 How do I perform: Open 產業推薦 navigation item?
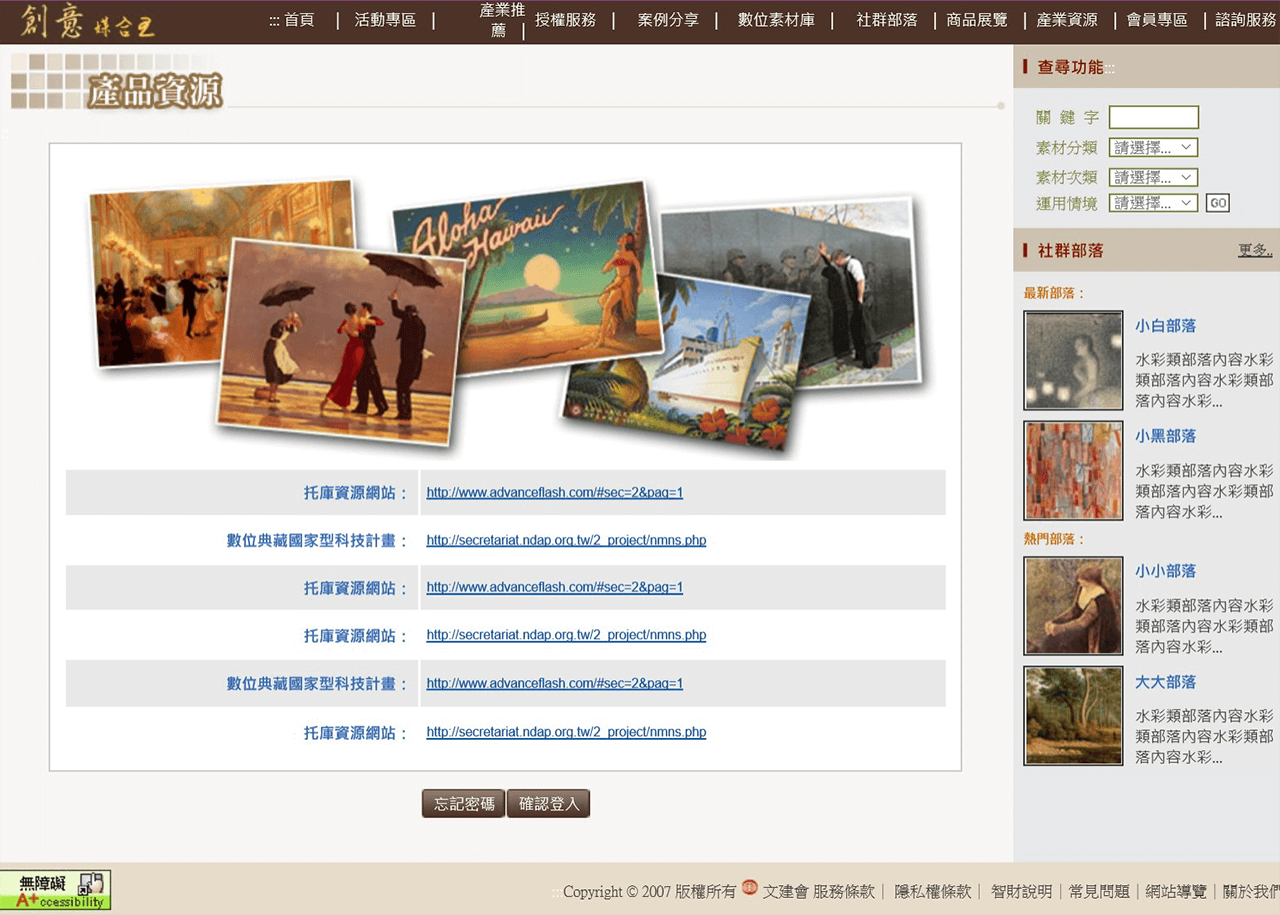502,20
